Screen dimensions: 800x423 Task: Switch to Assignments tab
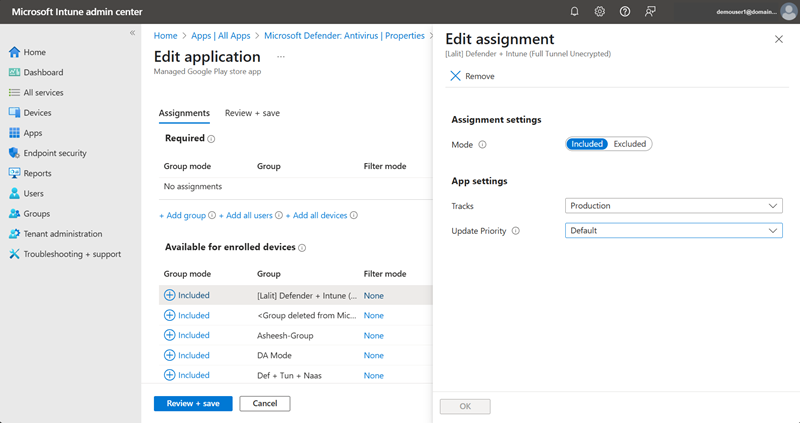184,113
